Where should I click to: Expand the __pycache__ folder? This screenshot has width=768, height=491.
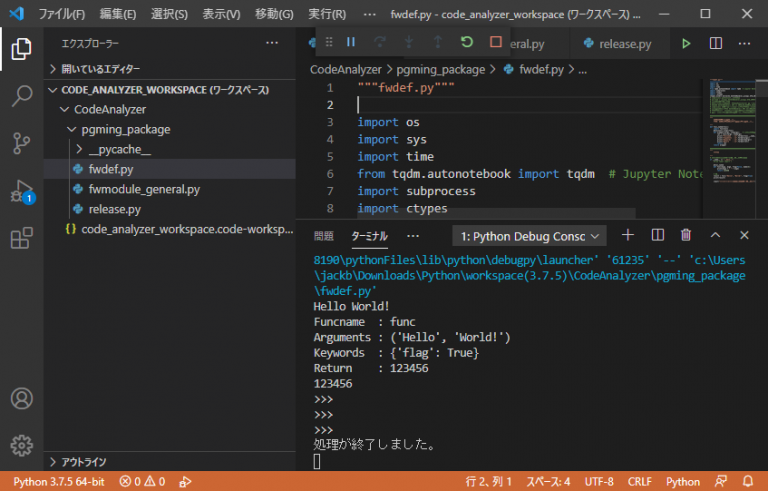119,149
